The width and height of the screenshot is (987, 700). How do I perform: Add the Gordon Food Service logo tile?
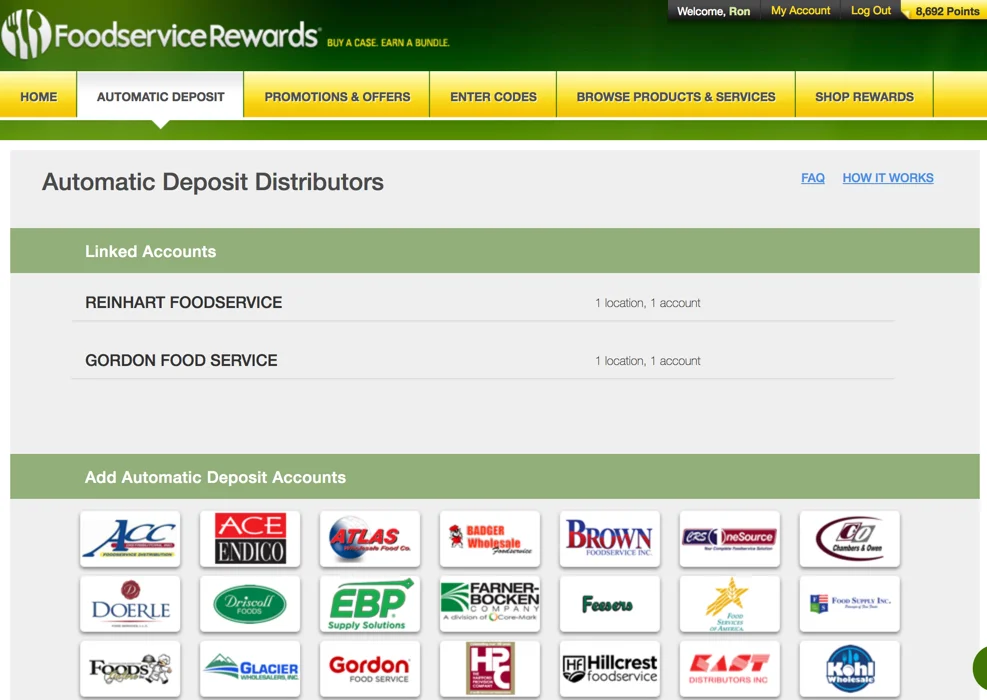[370, 669]
